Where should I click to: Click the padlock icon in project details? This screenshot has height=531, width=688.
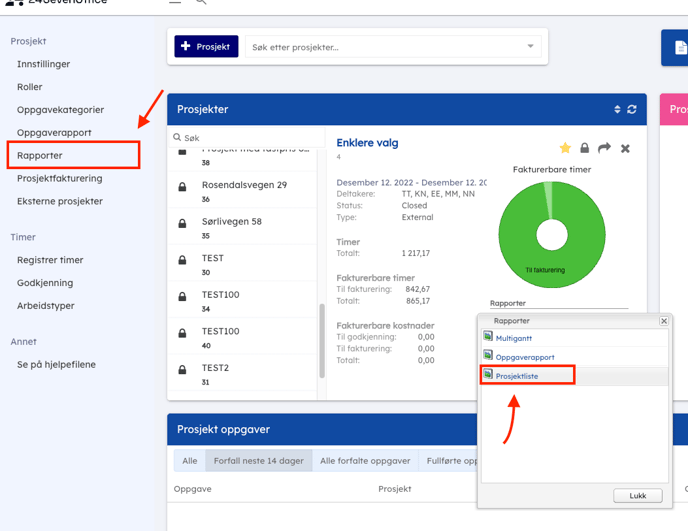click(585, 148)
